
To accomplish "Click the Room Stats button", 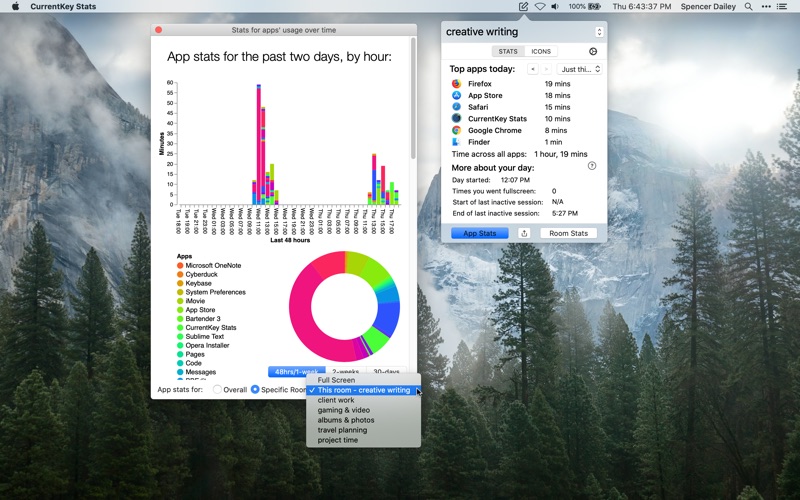I will click(568, 233).
